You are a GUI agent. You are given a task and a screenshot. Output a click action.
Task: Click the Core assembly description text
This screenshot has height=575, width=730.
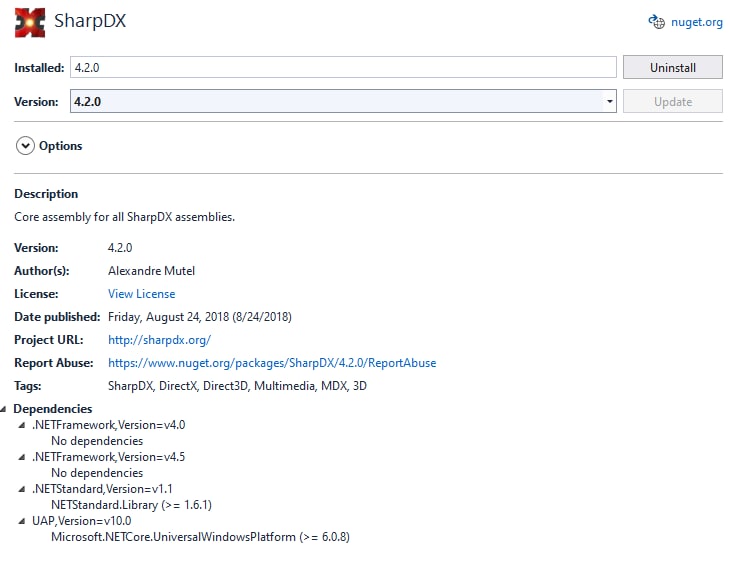pos(124,217)
